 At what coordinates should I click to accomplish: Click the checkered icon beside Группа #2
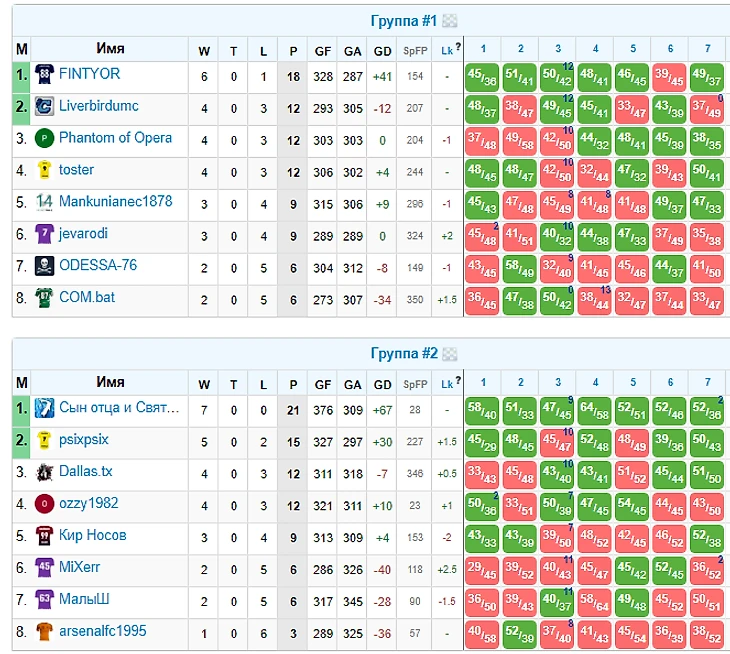450,353
